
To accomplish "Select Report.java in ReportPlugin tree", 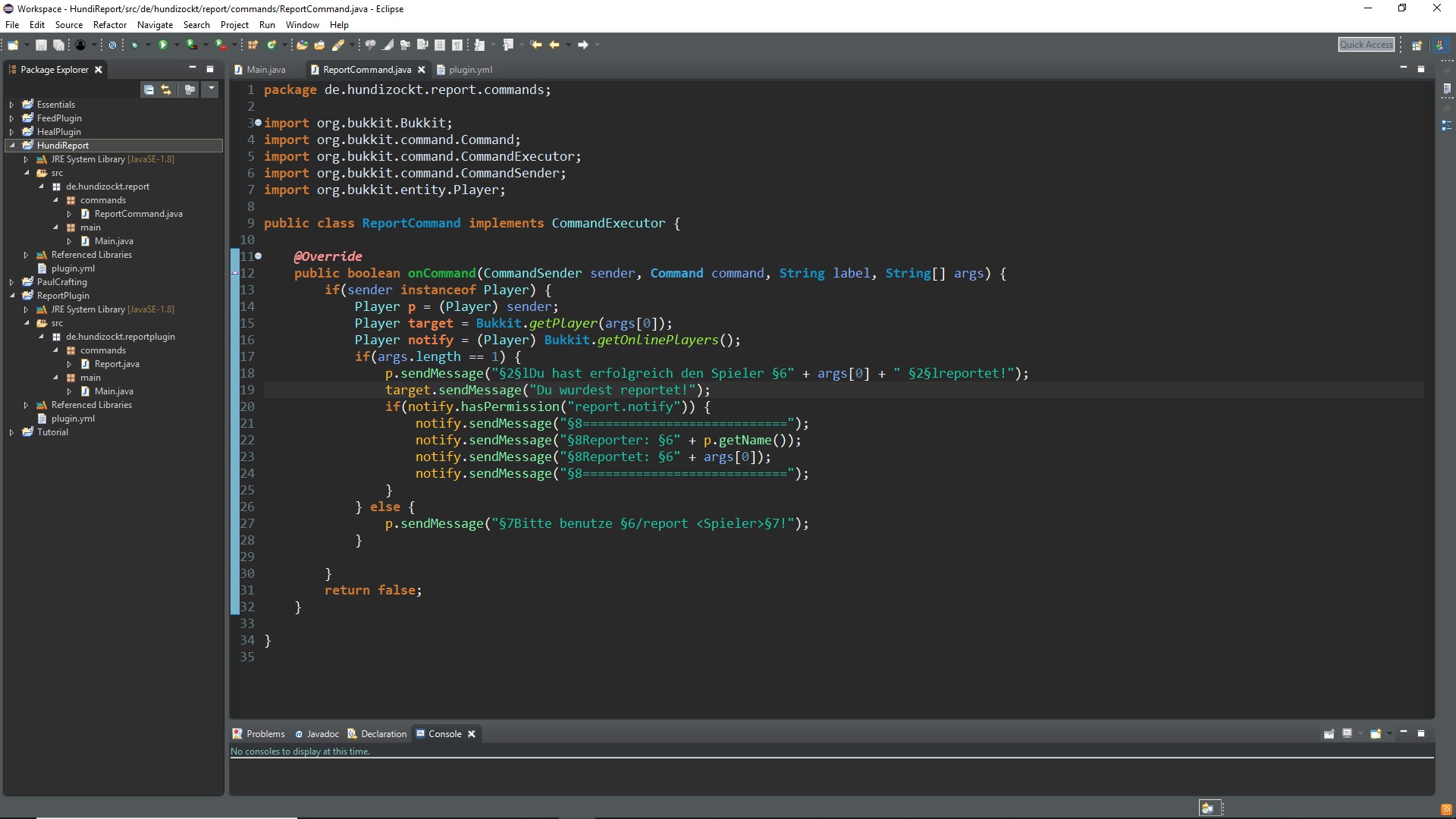I will 117,364.
